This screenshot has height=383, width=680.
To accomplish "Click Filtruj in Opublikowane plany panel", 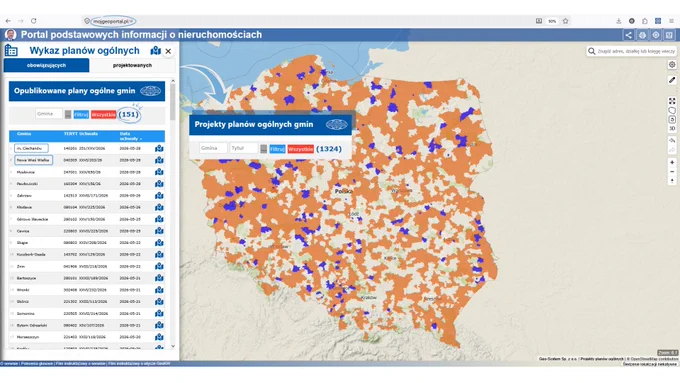I will [81, 115].
